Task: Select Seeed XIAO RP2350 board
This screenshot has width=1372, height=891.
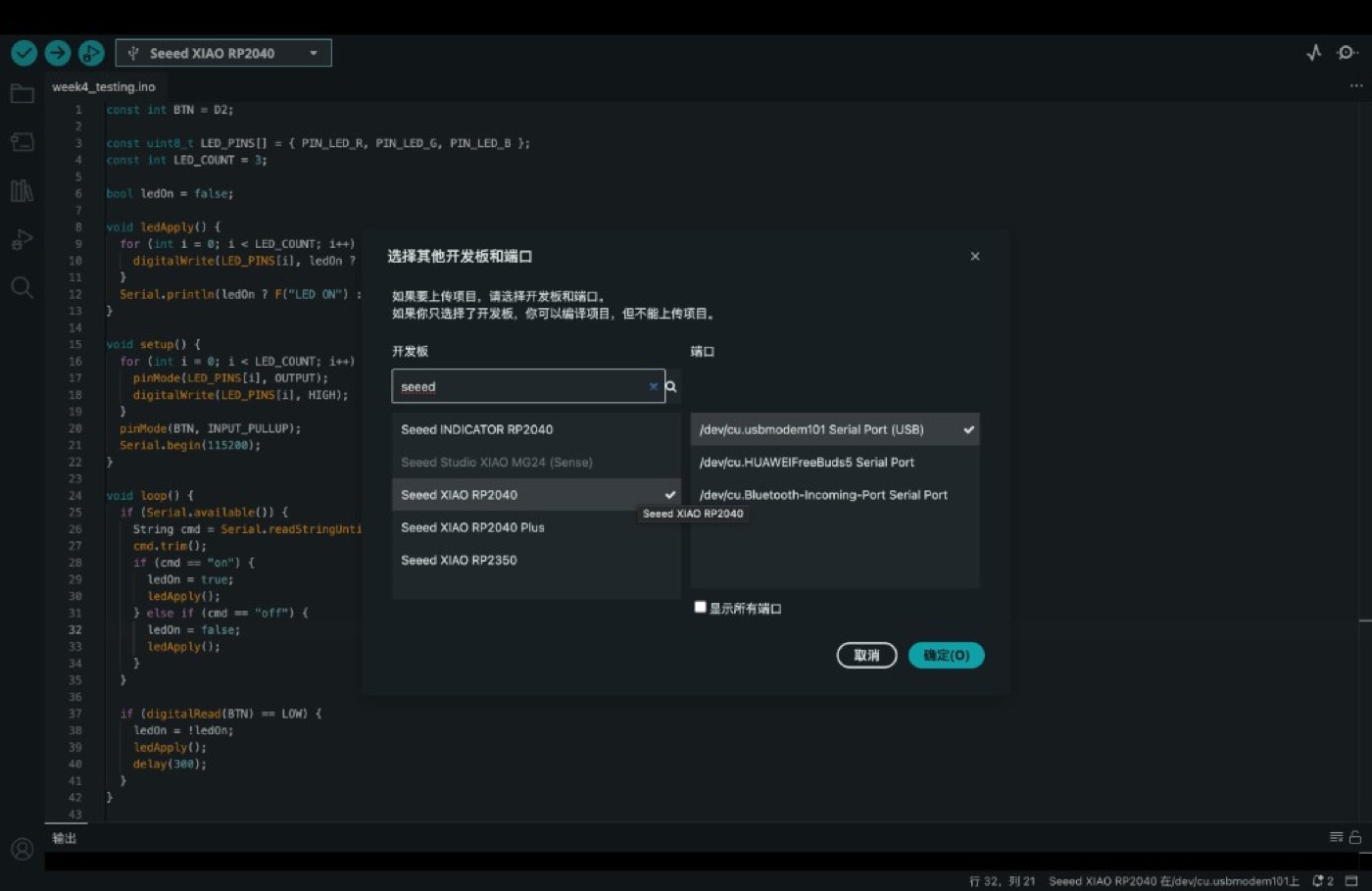Action: tap(536, 561)
